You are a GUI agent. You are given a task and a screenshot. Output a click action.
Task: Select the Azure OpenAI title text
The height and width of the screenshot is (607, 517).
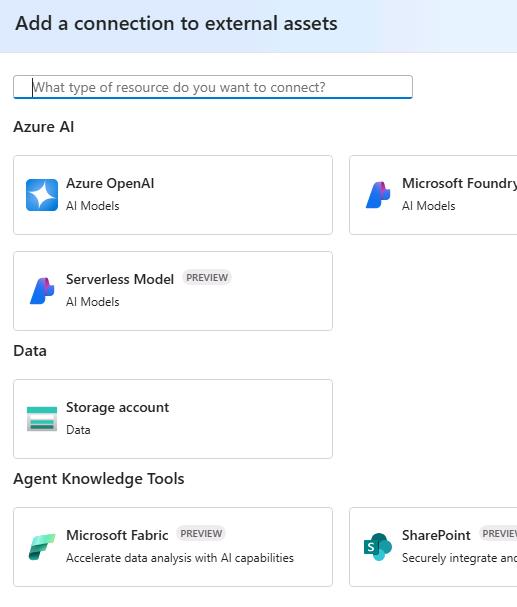[x=110, y=183]
